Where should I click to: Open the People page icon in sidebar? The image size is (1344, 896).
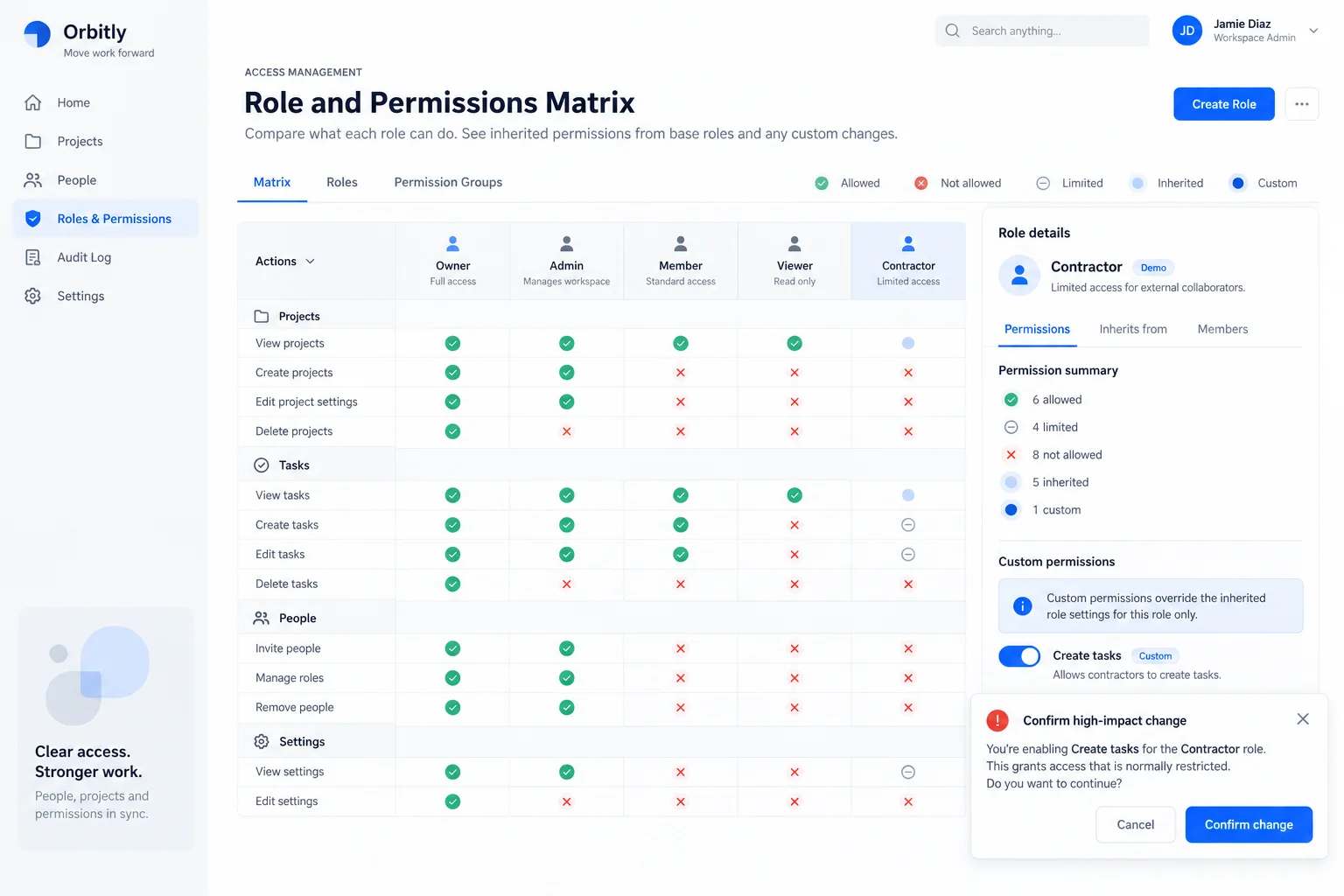click(x=33, y=180)
